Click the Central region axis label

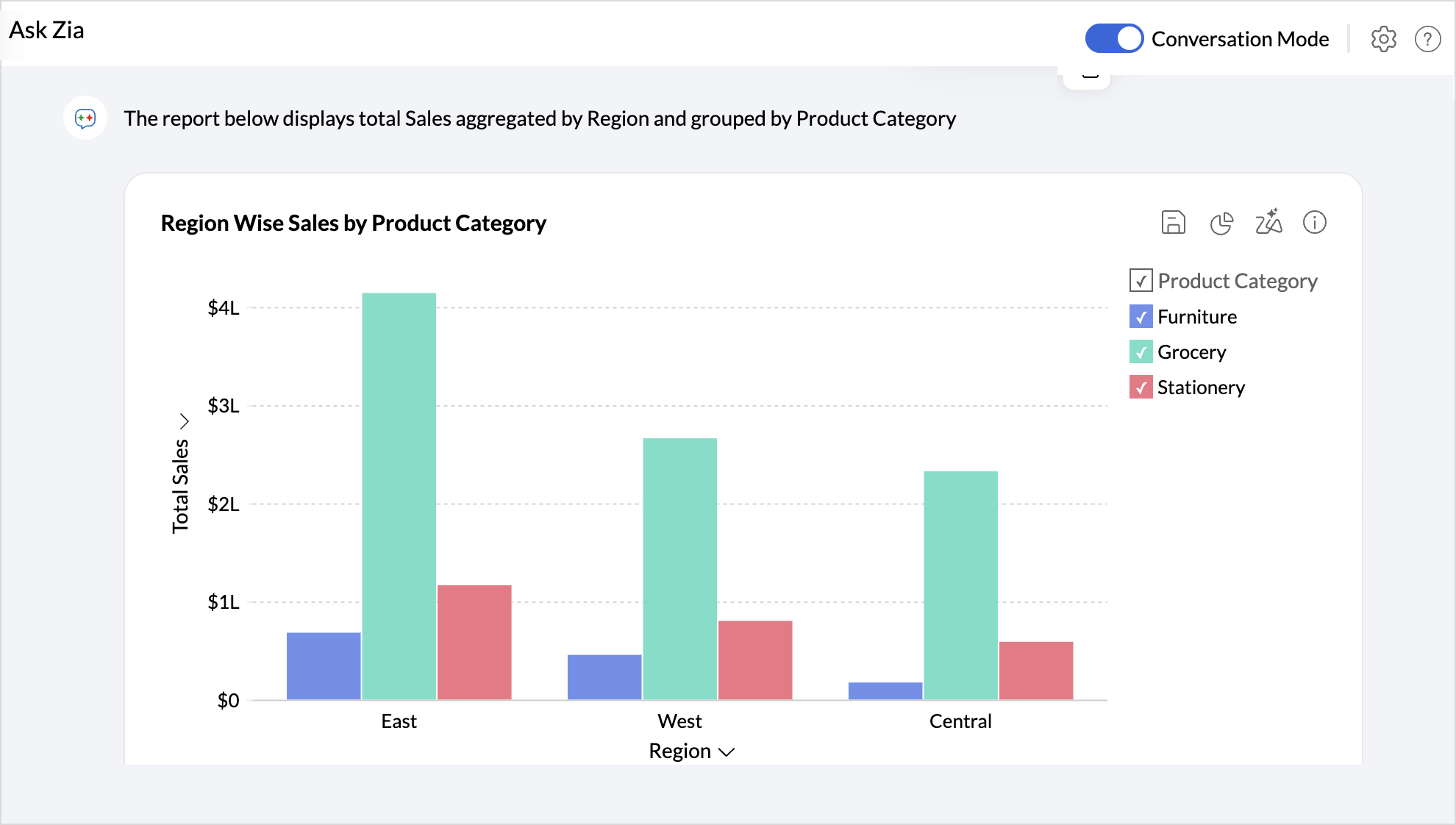pyautogui.click(x=960, y=721)
